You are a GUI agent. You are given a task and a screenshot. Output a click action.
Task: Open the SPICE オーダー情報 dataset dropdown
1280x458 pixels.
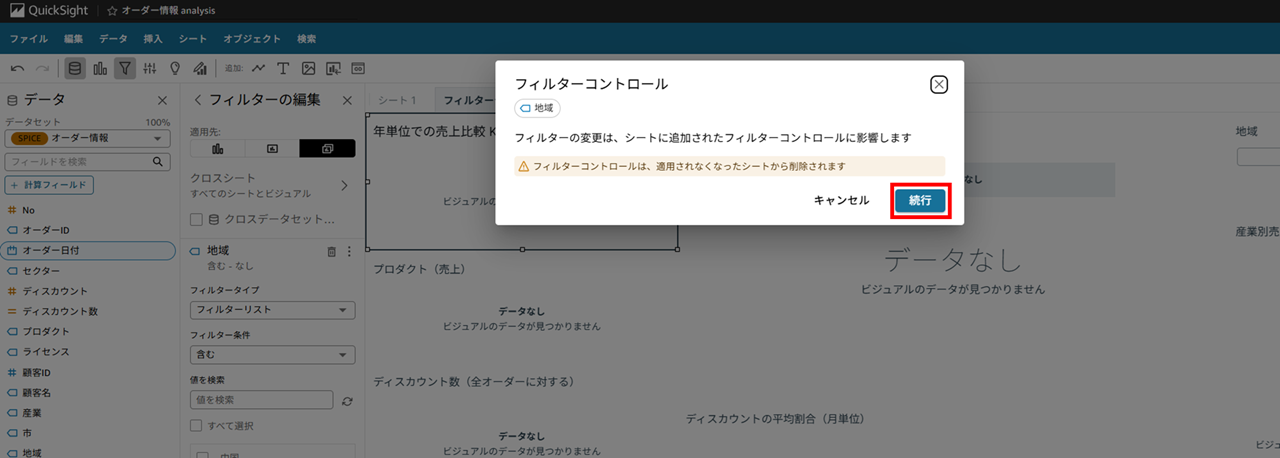(88, 138)
